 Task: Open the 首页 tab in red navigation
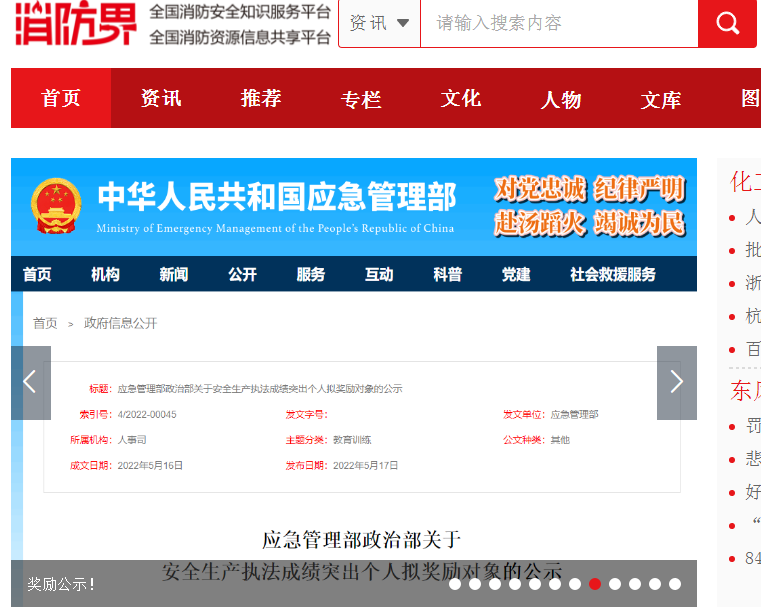point(61,98)
